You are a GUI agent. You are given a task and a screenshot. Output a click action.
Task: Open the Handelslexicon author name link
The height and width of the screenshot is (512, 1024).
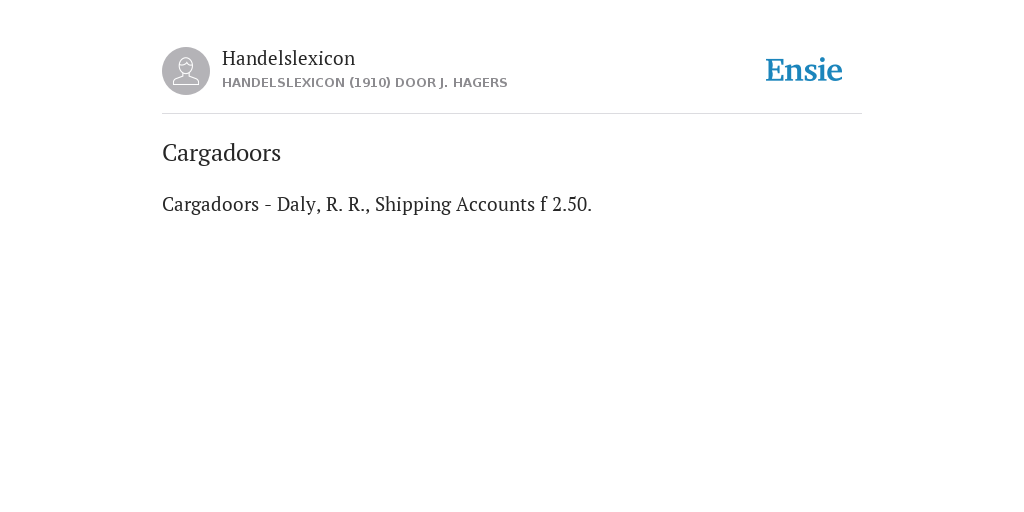coord(289,58)
